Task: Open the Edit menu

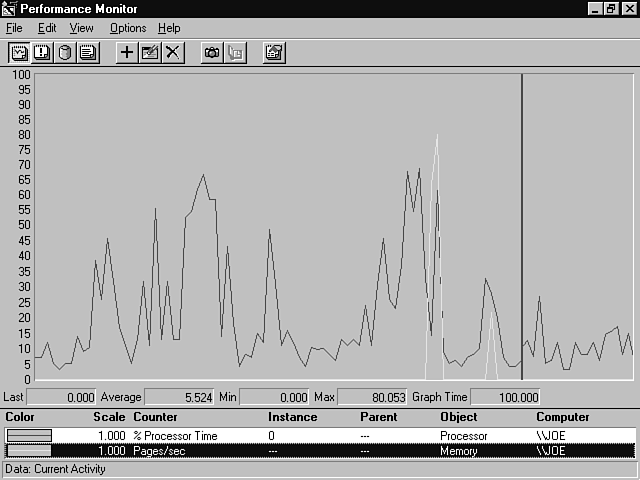Action: pos(47,28)
